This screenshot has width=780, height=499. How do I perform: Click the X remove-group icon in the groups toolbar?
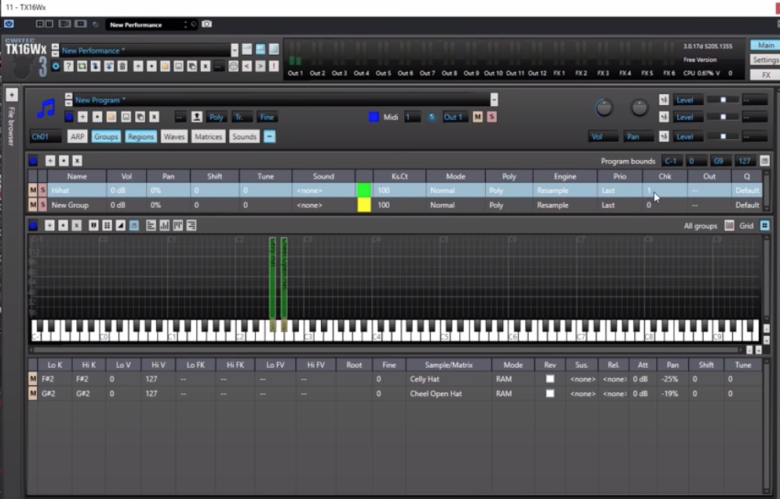pyautogui.click(x=77, y=161)
